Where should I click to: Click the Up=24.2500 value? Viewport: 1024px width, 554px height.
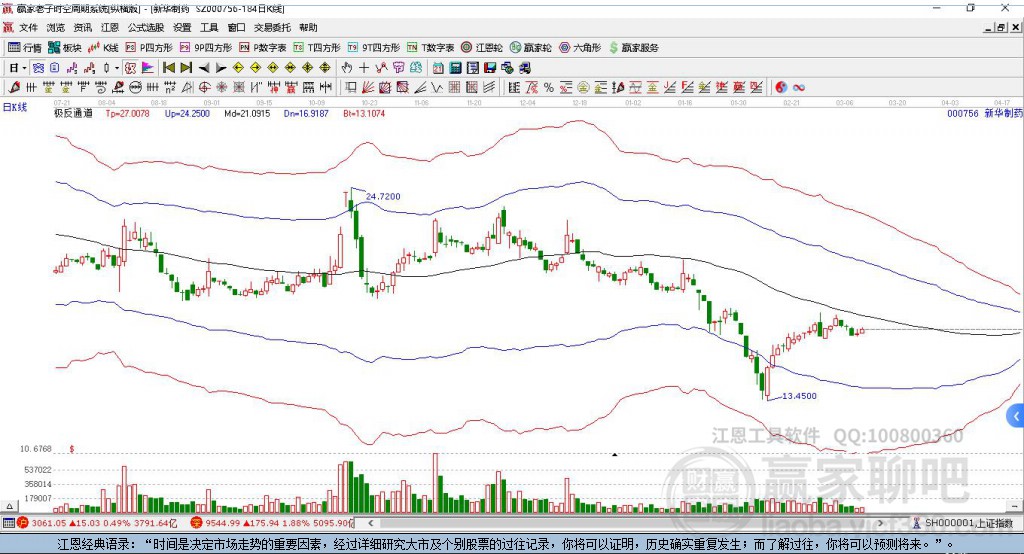[x=187, y=113]
